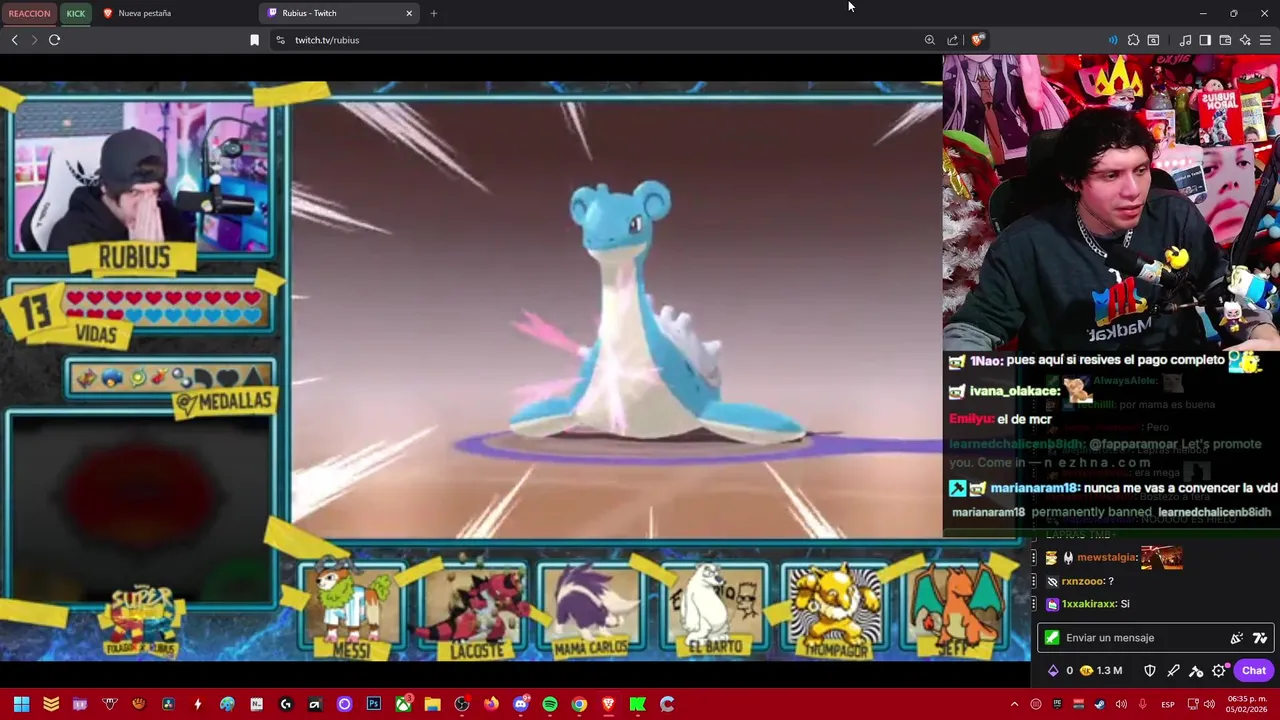Open the Epic Games icon in the tray
The width and height of the screenshot is (1280, 720).
point(1057,704)
